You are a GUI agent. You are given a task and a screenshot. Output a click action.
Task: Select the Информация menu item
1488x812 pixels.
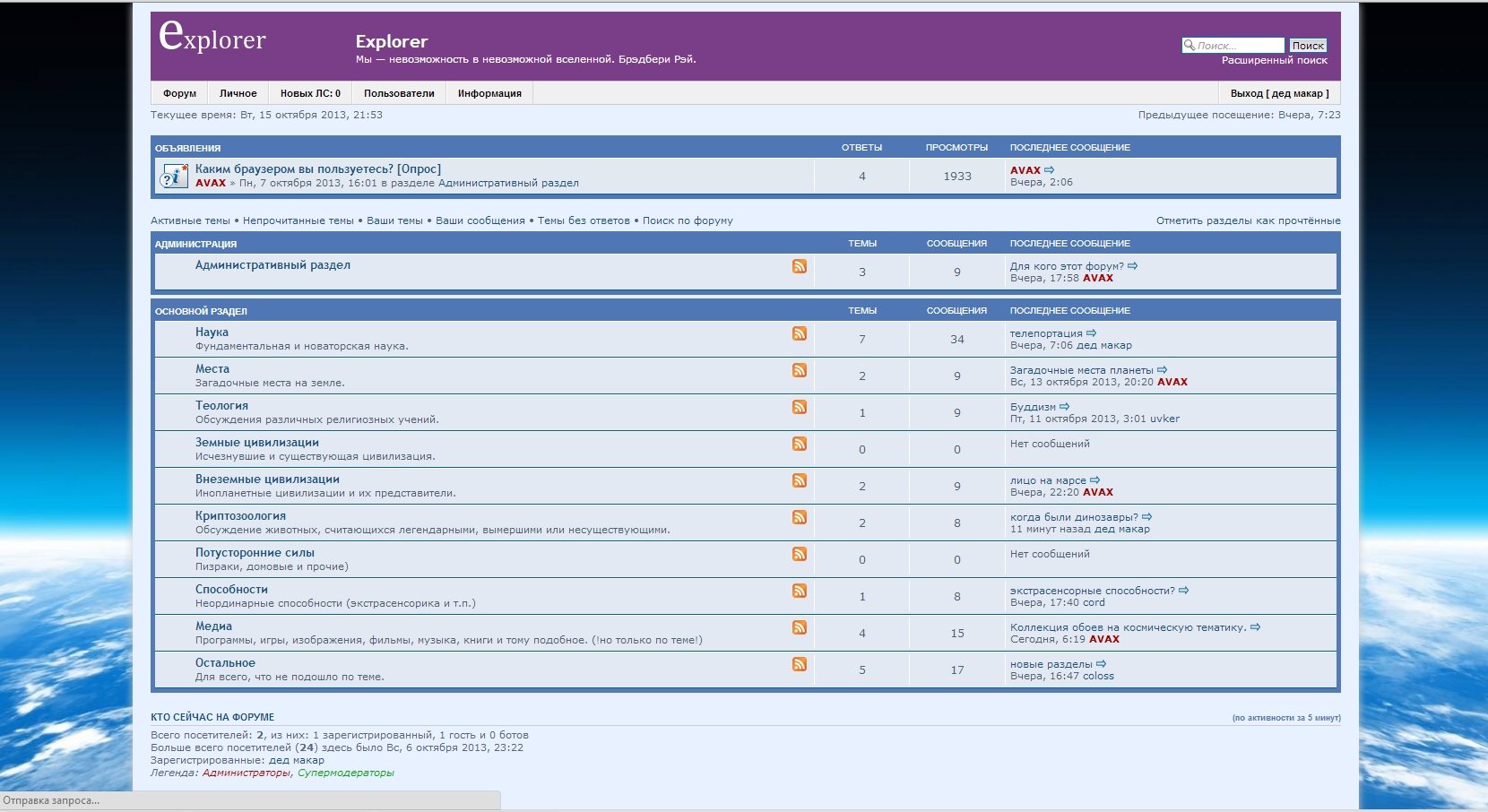[x=489, y=93]
